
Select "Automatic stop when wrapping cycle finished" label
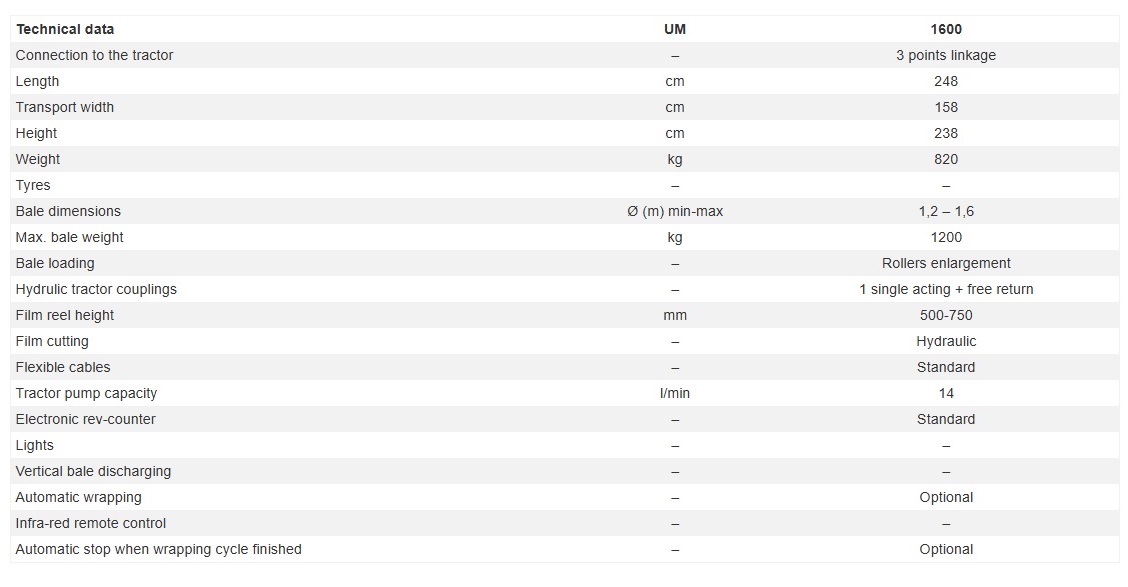point(158,549)
